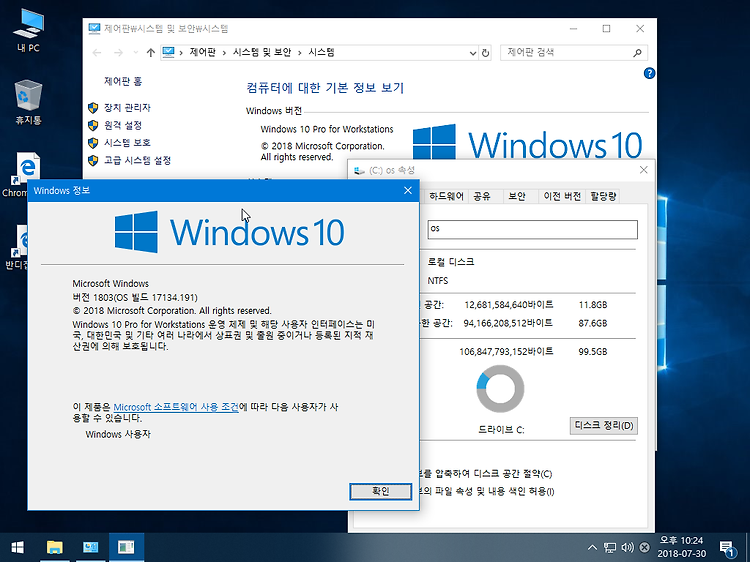Viewport: 750px width, 562px height.
Task: Click the X notification tray icon
Action: click(644, 547)
